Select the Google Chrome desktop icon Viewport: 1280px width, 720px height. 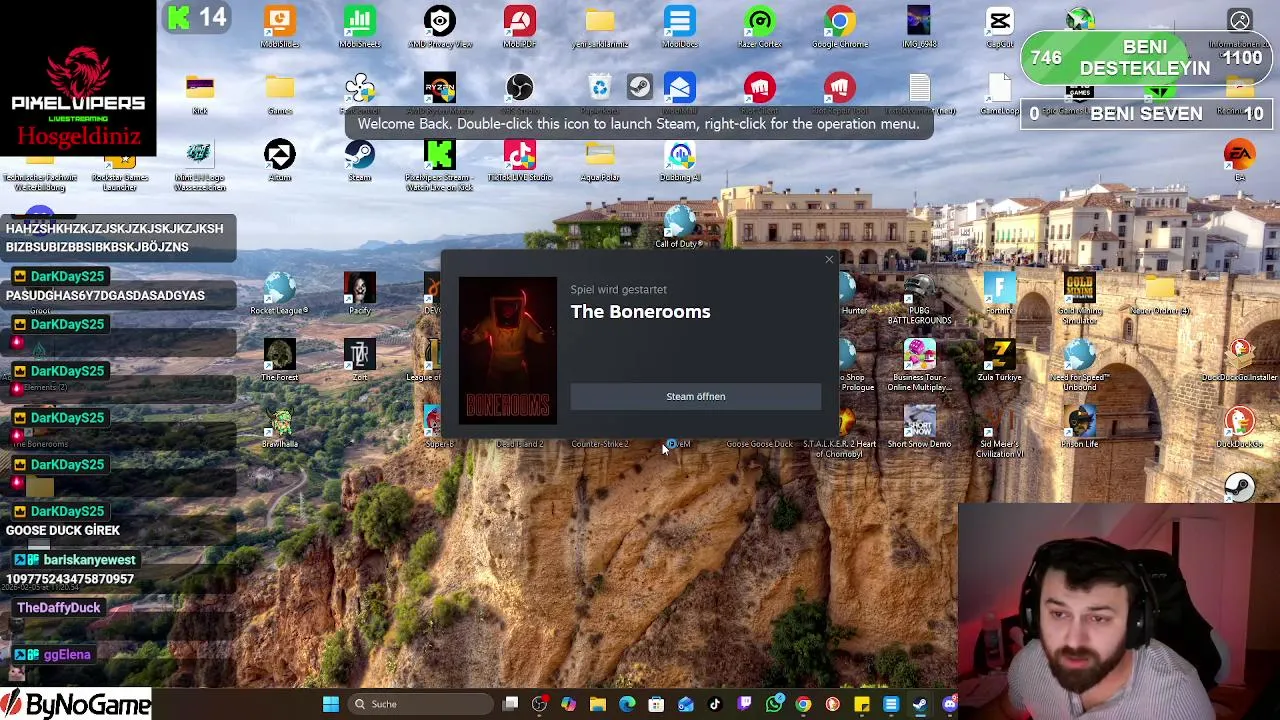point(840,27)
